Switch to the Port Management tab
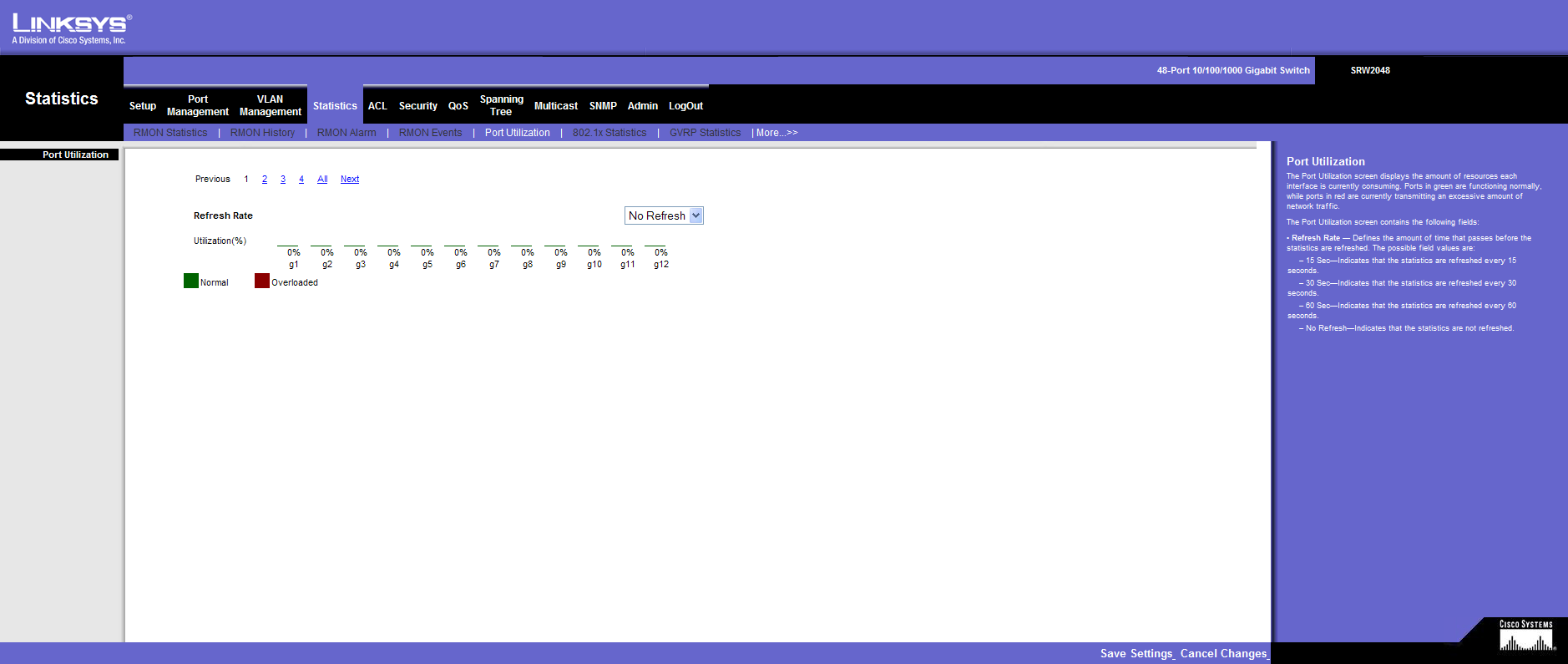This screenshot has width=1568, height=664. coord(198,105)
